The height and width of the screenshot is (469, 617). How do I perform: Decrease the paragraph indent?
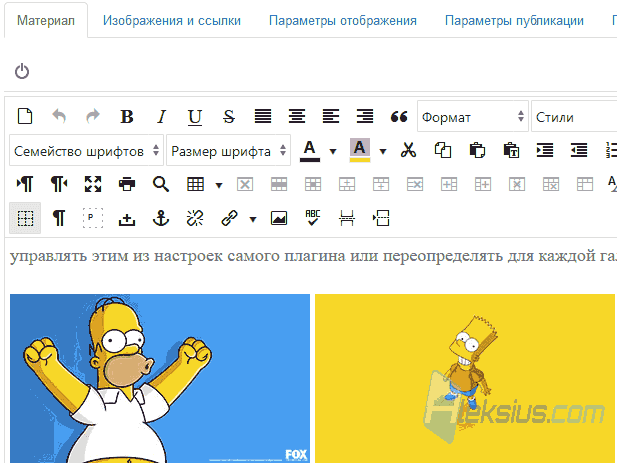click(579, 150)
